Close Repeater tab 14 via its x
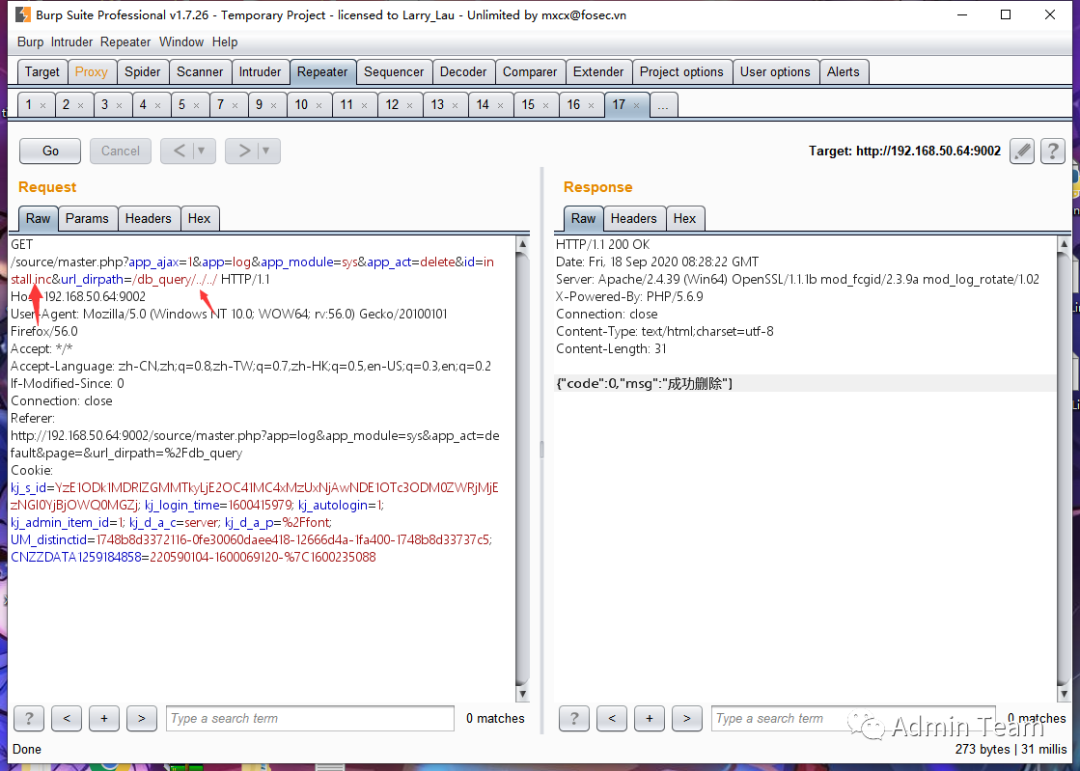This screenshot has width=1080, height=771. coord(501,105)
